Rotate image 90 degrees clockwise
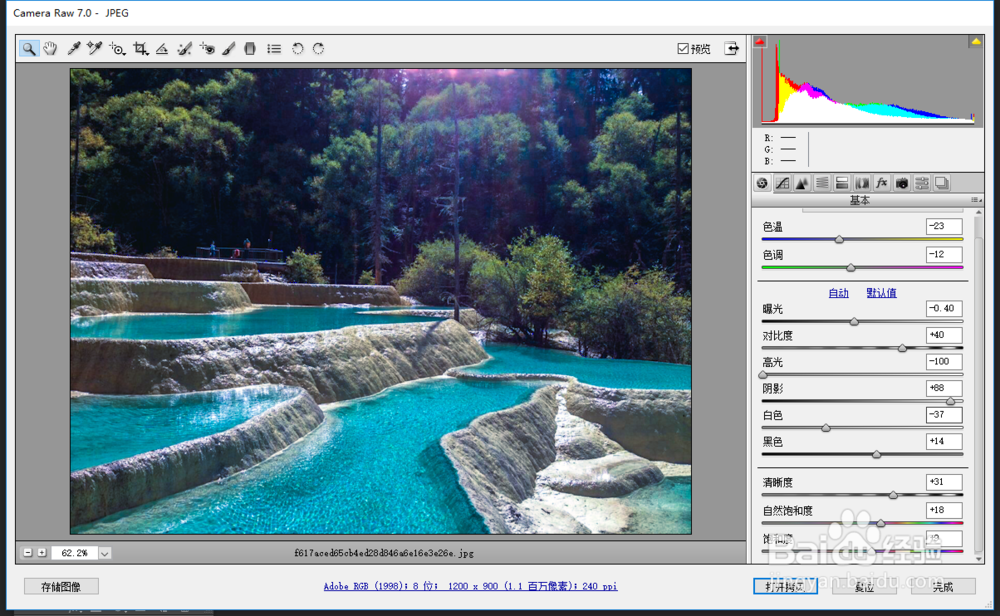This screenshot has height=616, width=1000. [x=318, y=48]
